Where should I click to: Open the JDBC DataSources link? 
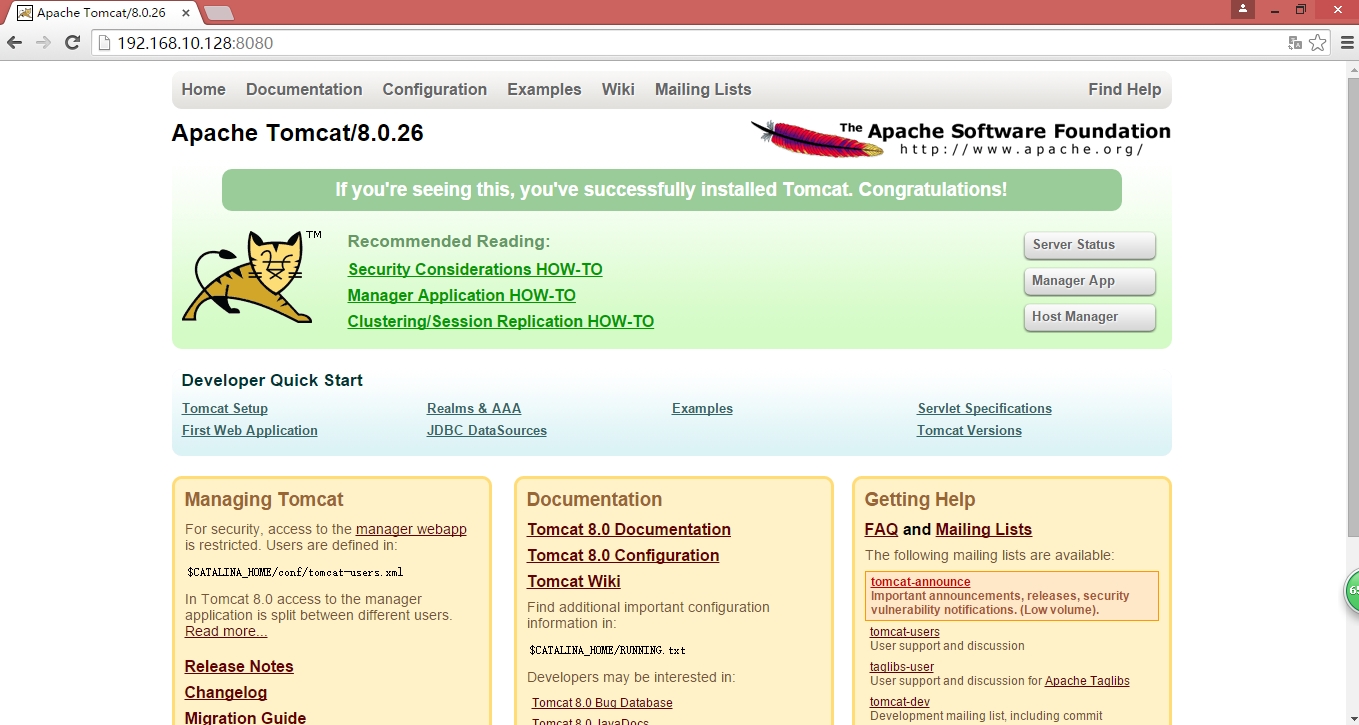(x=487, y=430)
